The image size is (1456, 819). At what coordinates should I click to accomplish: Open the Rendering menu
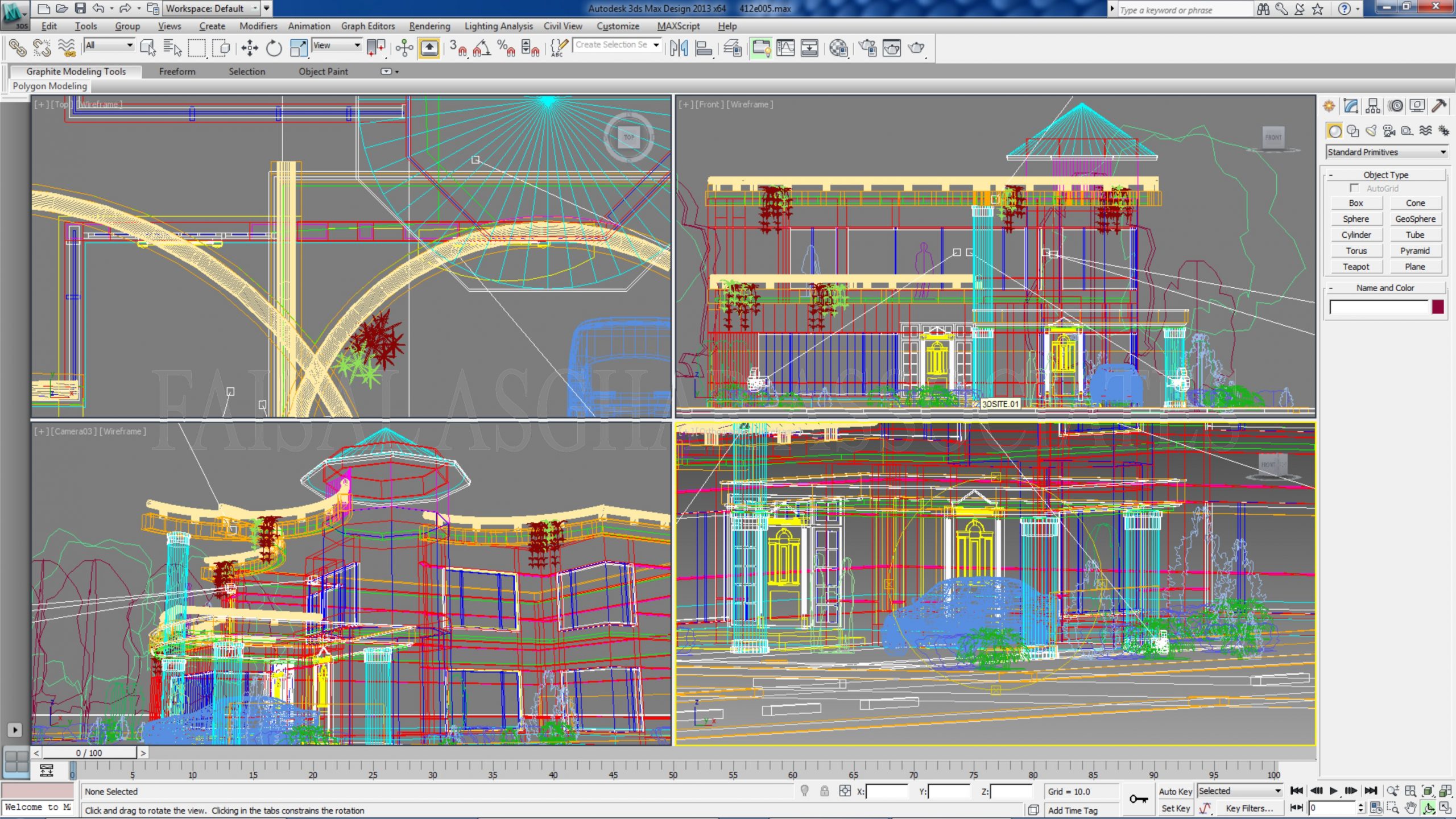[429, 26]
